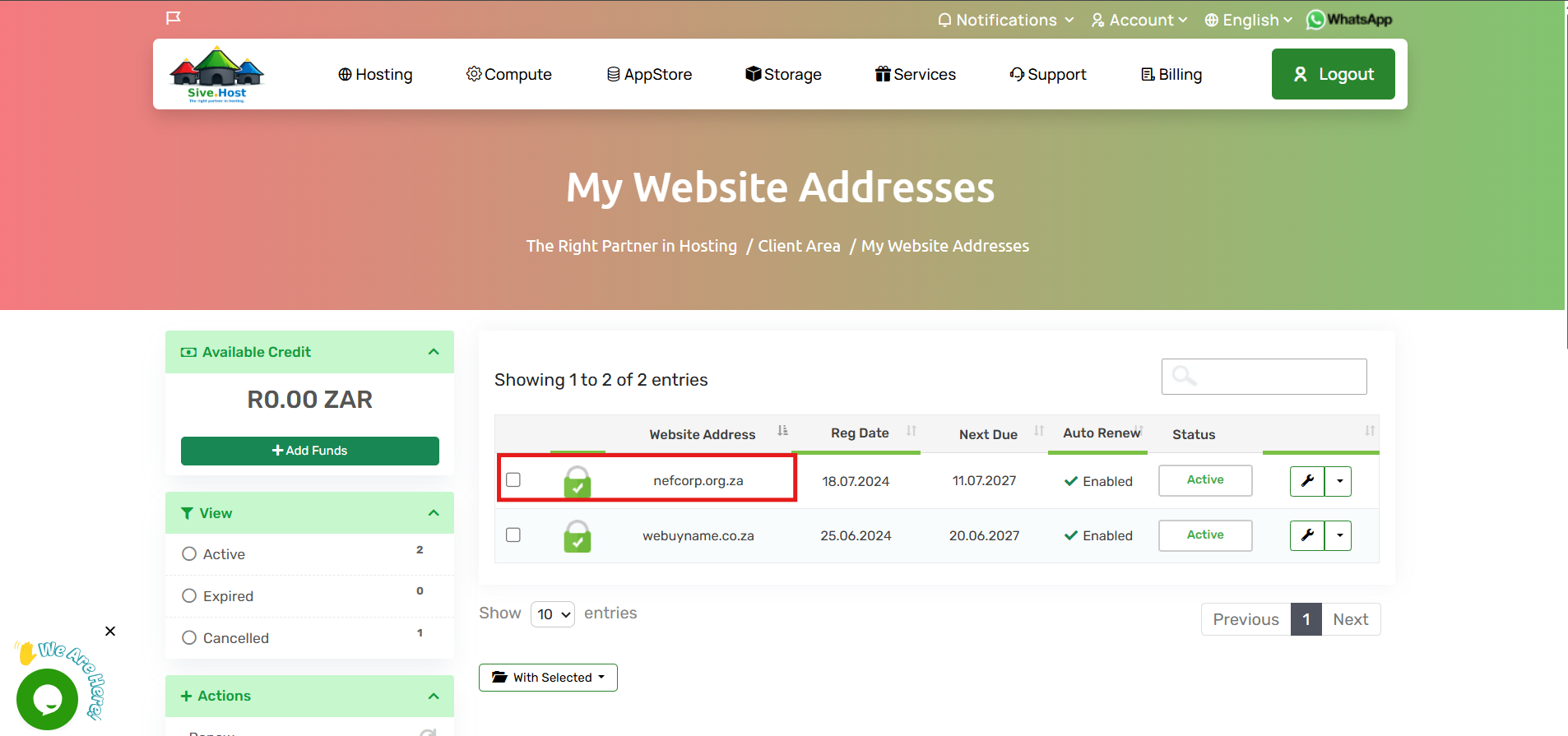Open the action dropdown arrow for webuyname.co.za
The width and height of the screenshot is (1568, 736).
(1338, 535)
